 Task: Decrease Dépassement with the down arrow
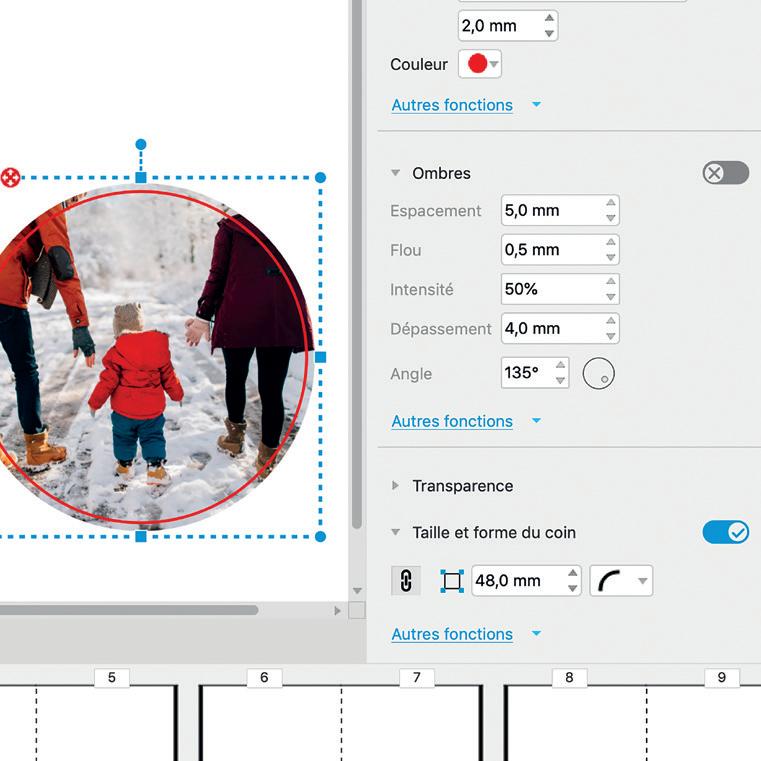tap(611, 336)
